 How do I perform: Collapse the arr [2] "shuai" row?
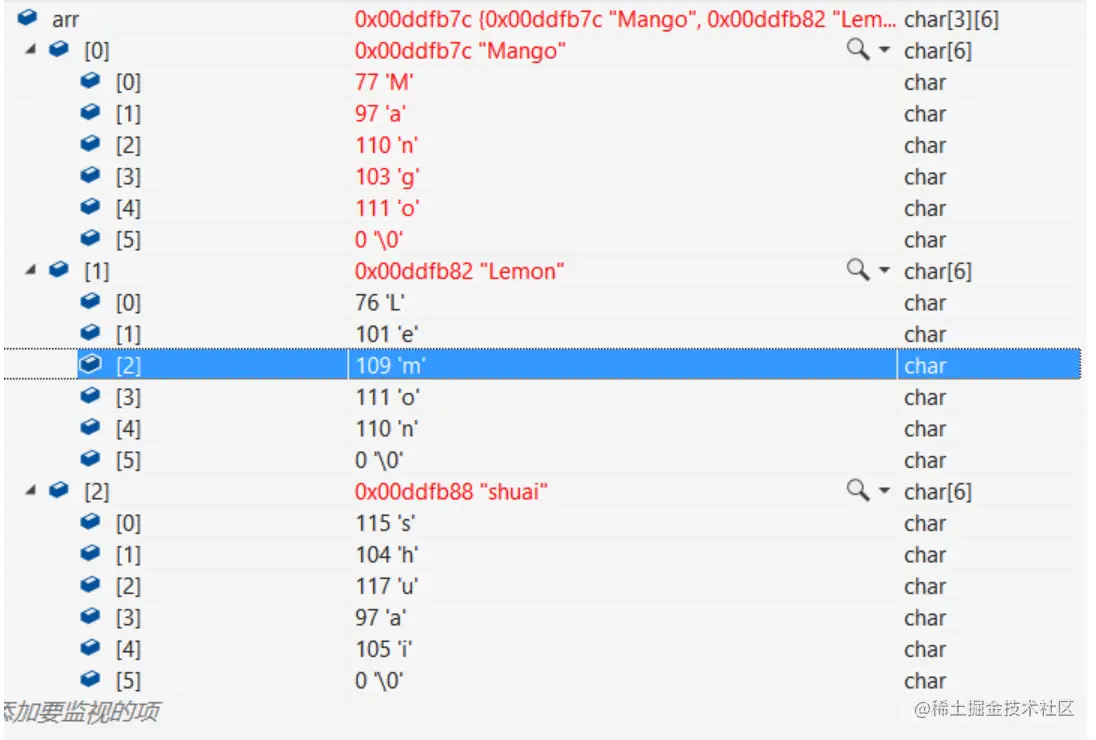click(x=31, y=491)
